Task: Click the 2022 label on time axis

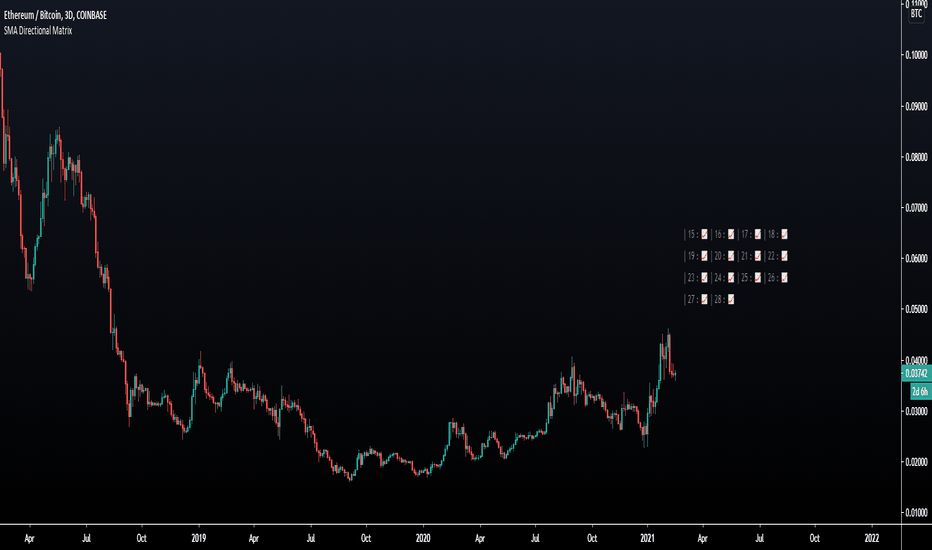Action: click(872, 538)
